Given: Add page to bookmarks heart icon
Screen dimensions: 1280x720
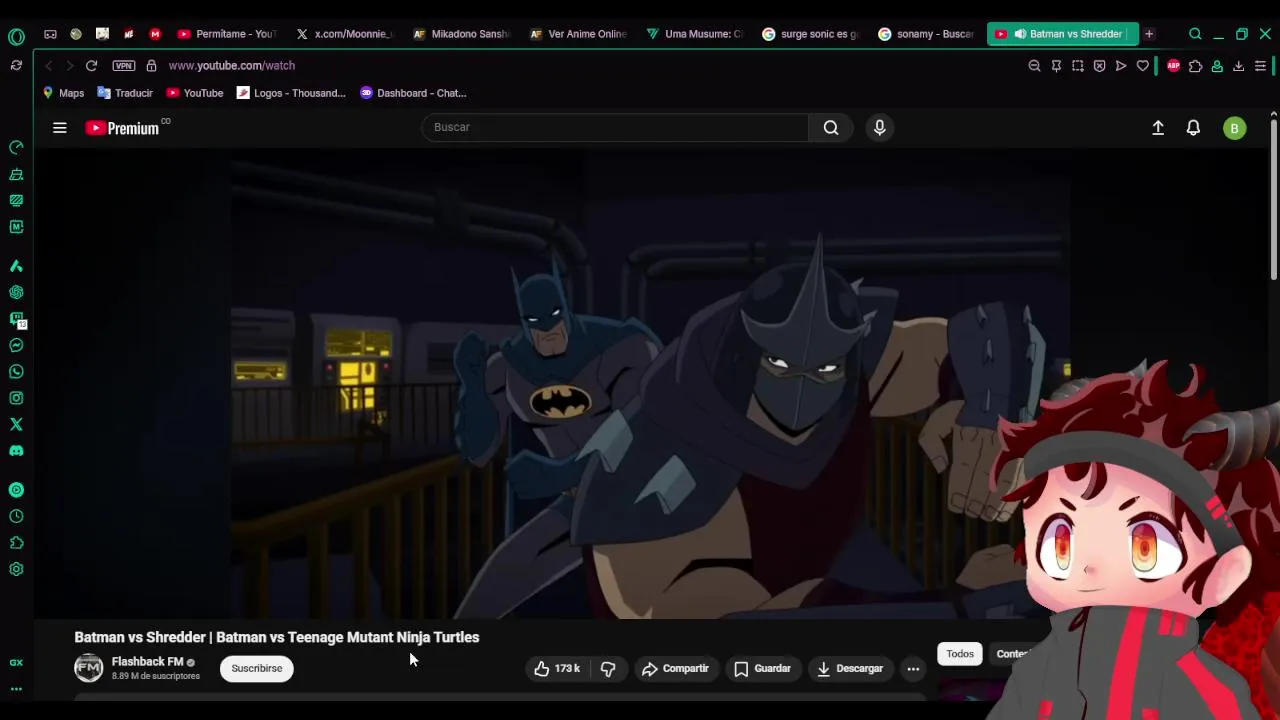Looking at the screenshot, I should click(1143, 66).
